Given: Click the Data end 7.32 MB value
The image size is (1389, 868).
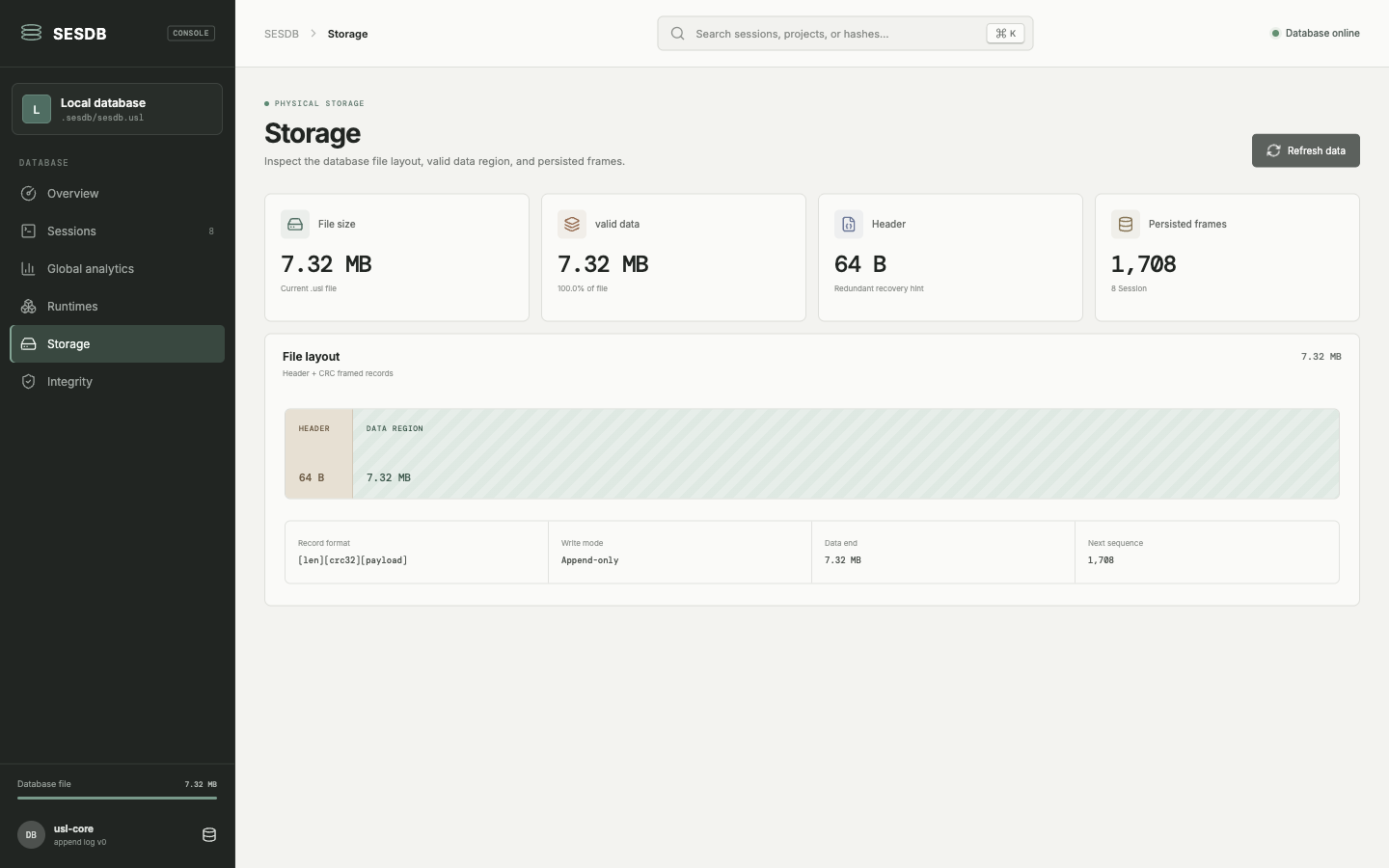Looking at the screenshot, I should point(843,560).
